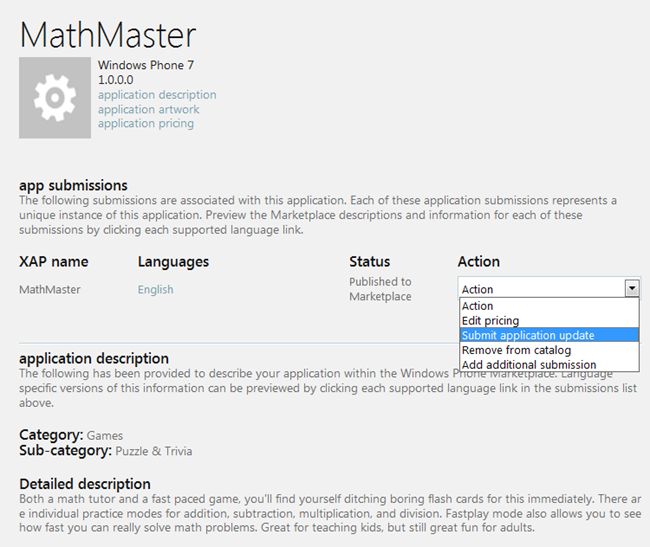Open the application description link
The image size is (650, 547).
[x=157, y=95]
